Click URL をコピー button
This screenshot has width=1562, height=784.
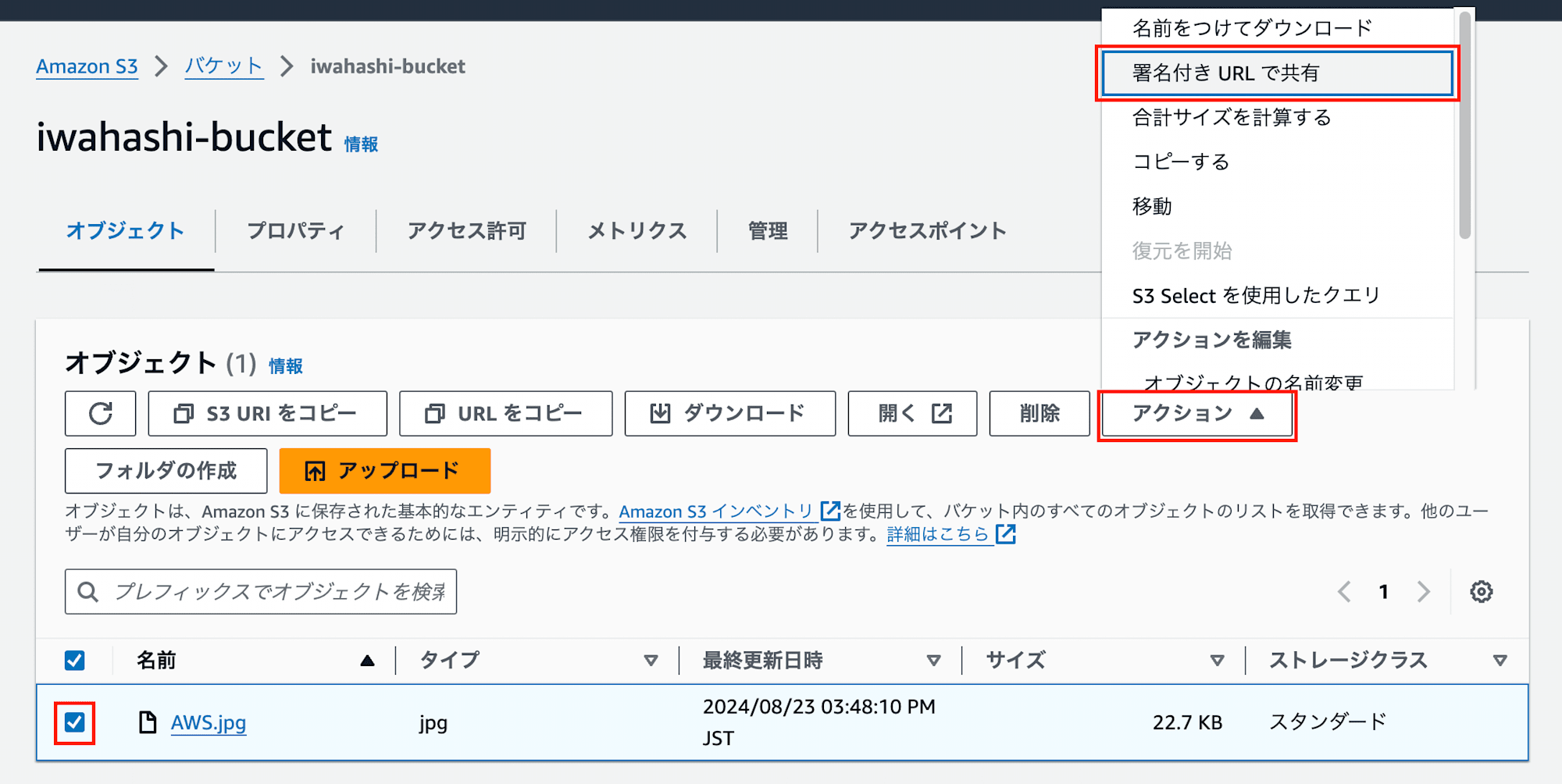(505, 413)
